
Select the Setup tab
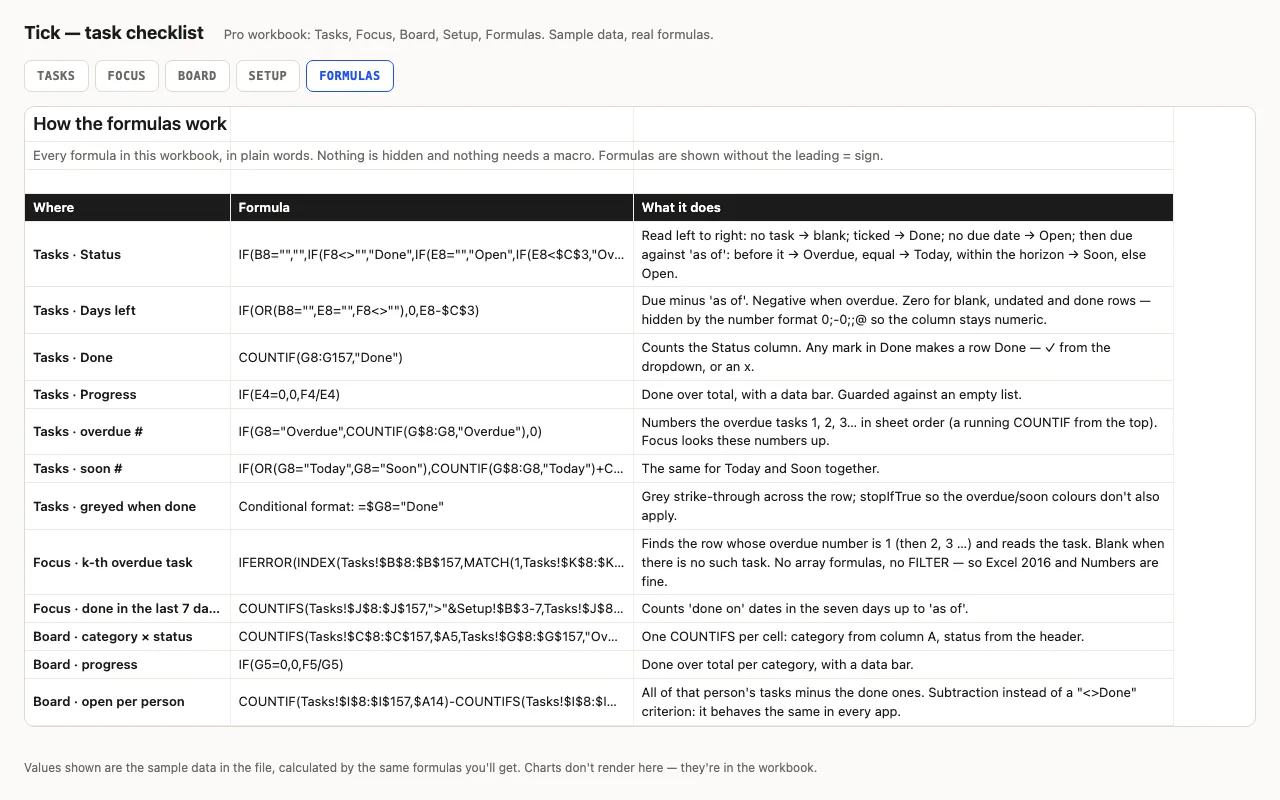[268, 76]
